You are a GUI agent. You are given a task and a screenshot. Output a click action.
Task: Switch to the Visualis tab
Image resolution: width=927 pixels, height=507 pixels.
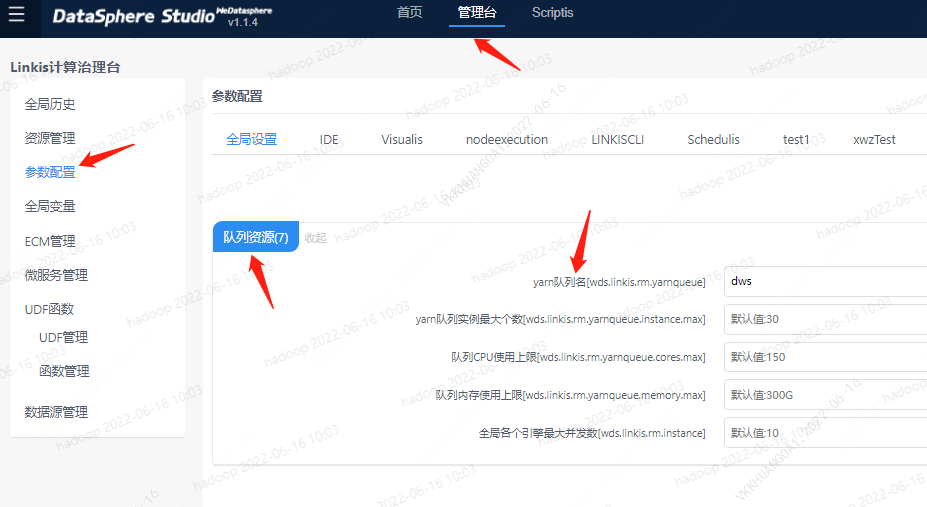tap(402, 139)
